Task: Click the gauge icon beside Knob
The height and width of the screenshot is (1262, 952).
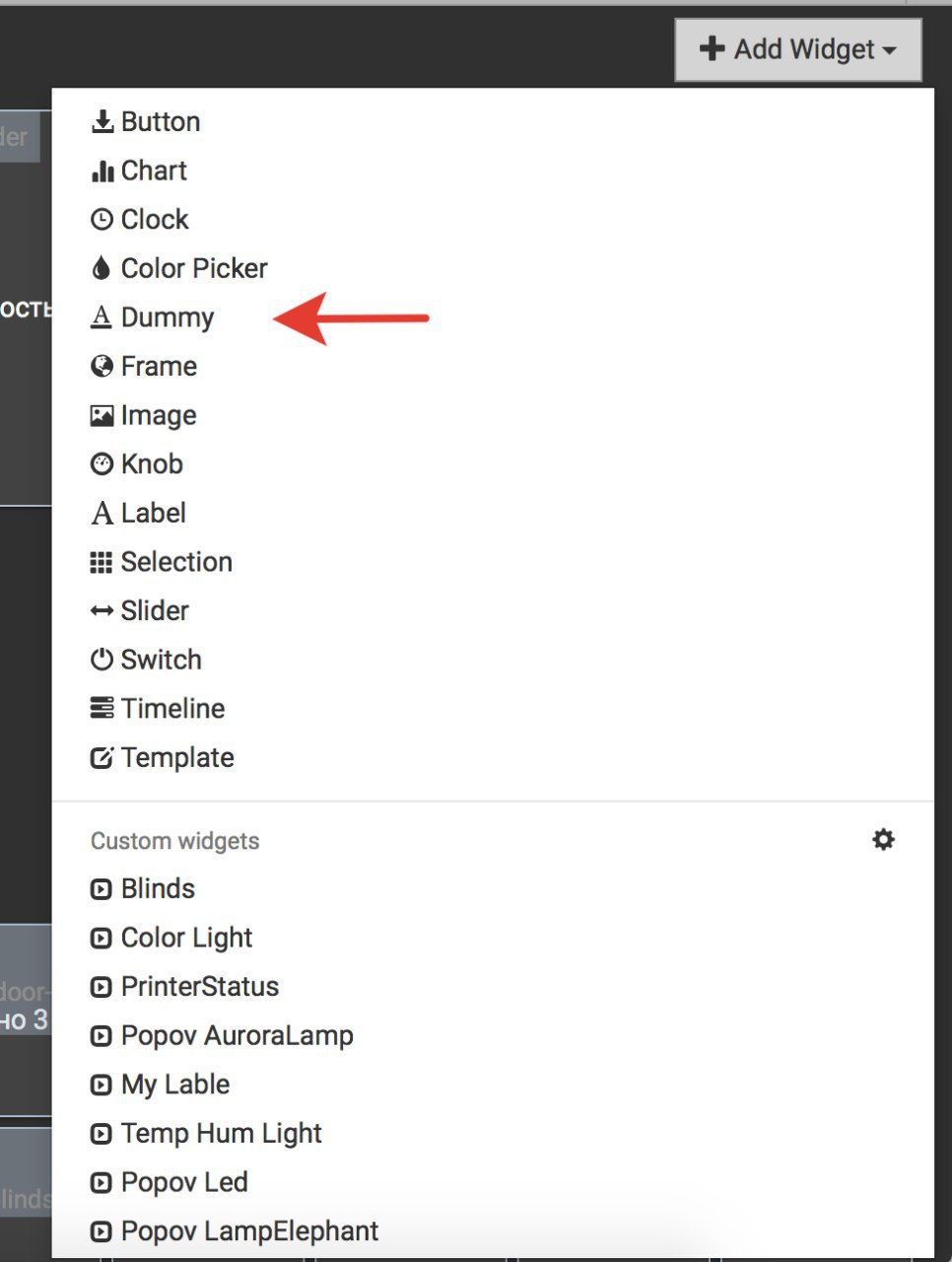Action: [102, 463]
